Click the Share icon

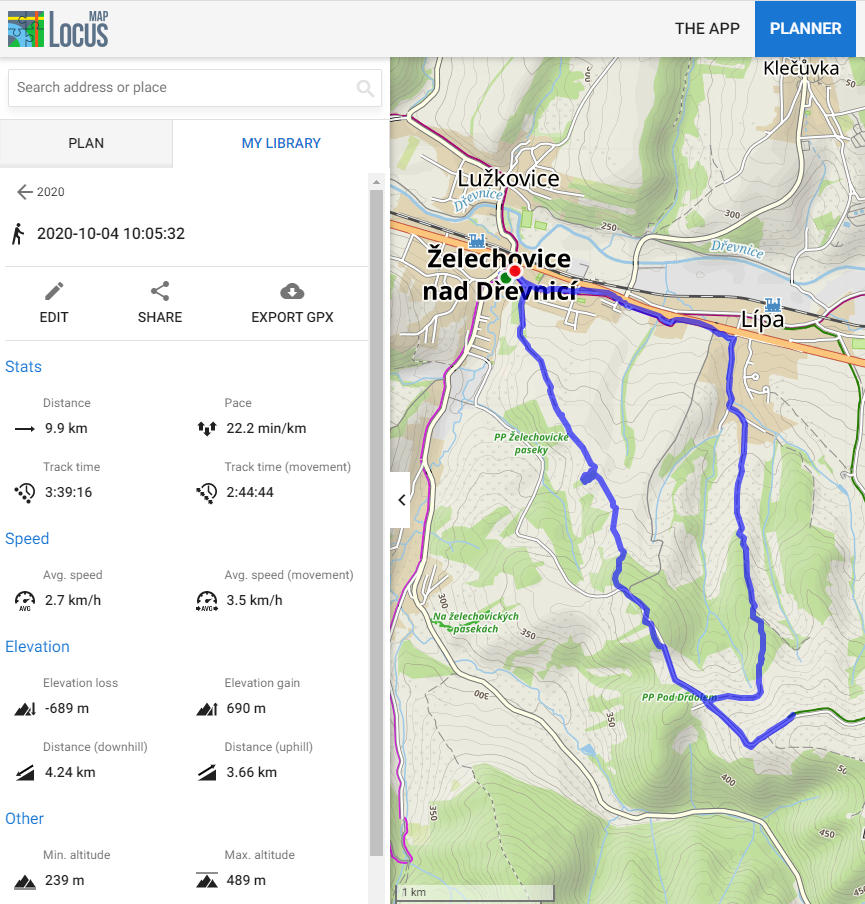pos(160,292)
